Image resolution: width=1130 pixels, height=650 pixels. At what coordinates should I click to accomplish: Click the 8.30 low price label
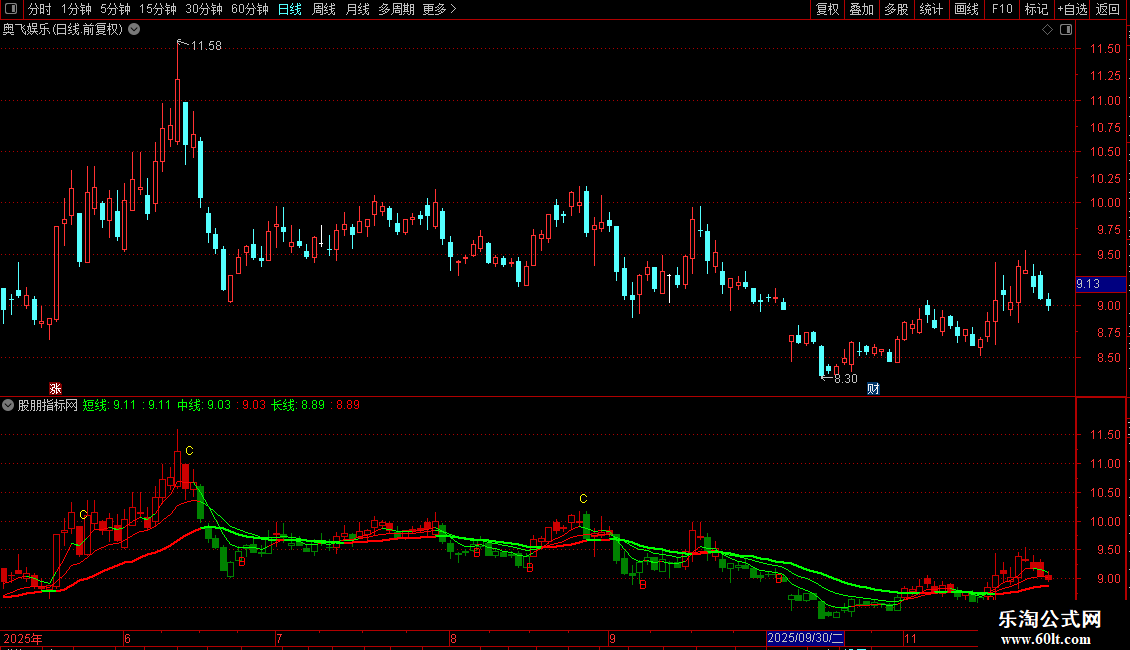[x=845, y=378]
